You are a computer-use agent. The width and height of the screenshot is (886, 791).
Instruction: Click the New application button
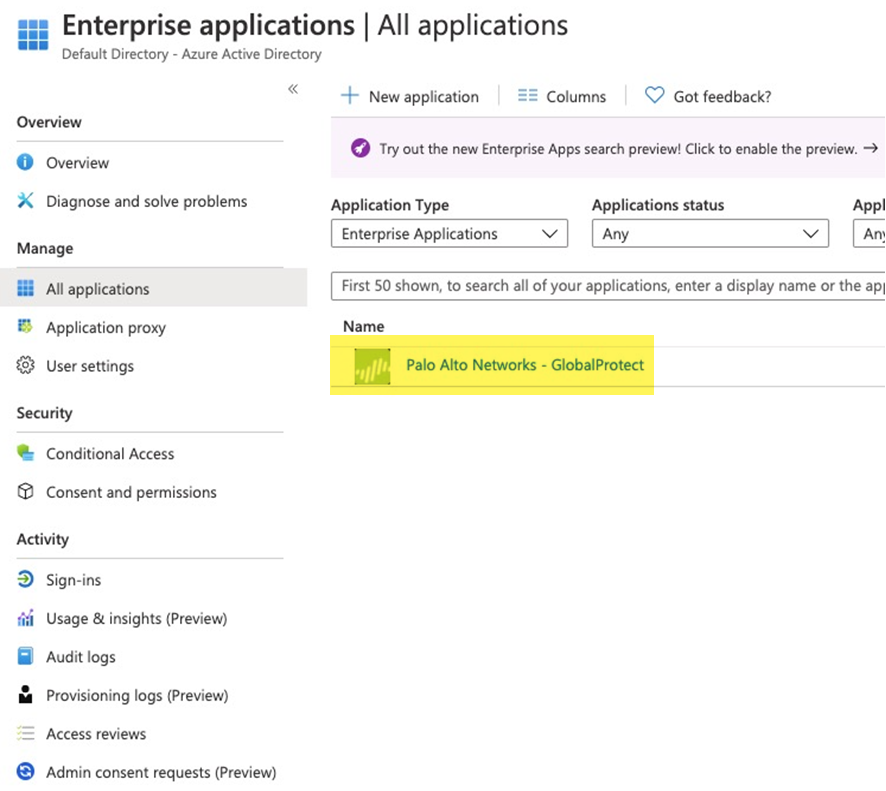point(410,97)
